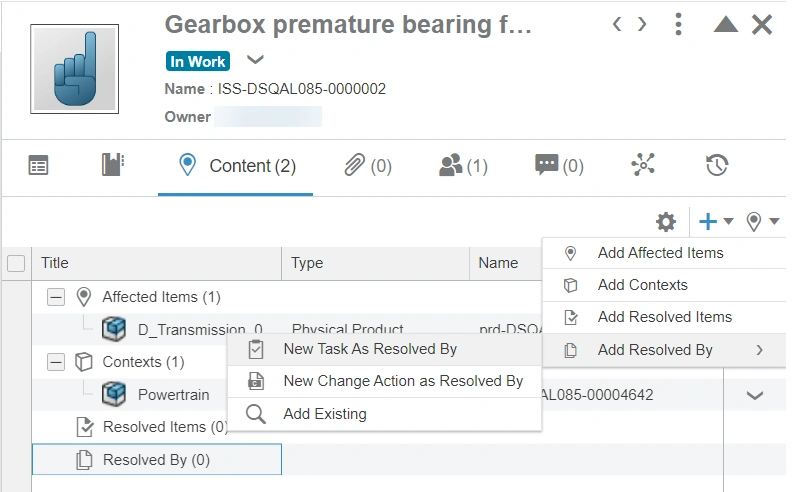Click the settings gear icon
The width and height of the screenshot is (797, 492).
click(x=666, y=222)
